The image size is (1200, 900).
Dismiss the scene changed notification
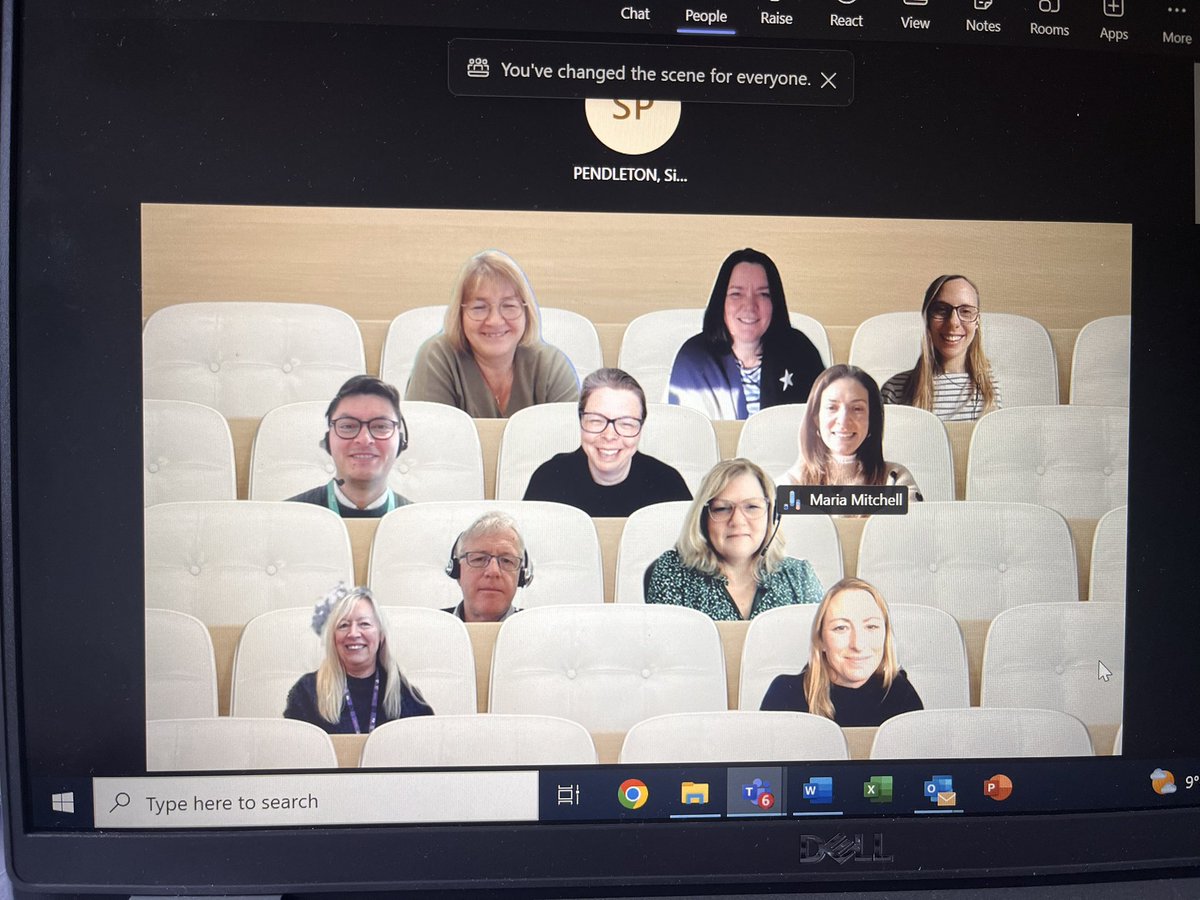click(x=828, y=81)
